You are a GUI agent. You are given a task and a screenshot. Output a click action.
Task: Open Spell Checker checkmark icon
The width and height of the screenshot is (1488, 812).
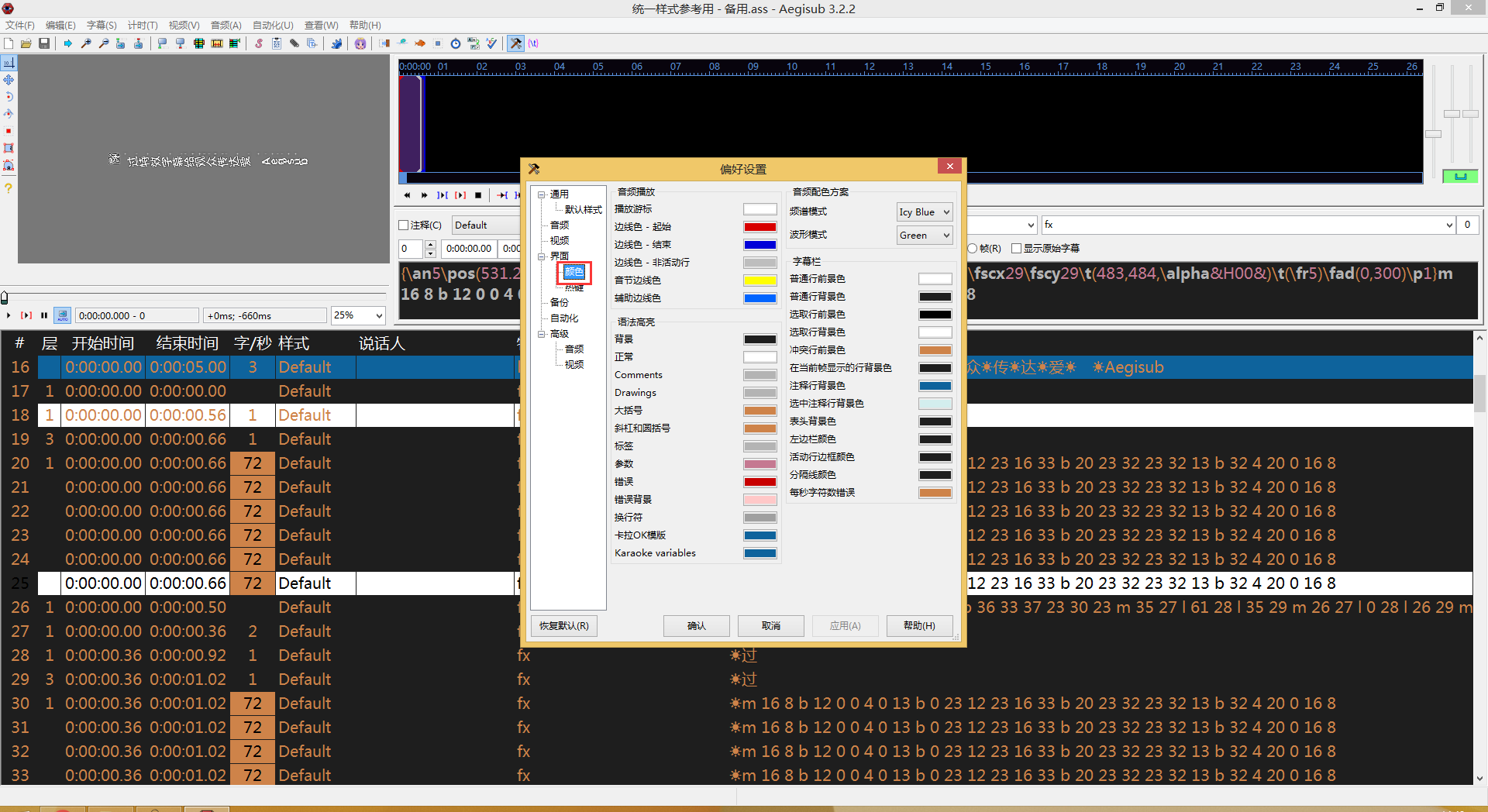[491, 43]
